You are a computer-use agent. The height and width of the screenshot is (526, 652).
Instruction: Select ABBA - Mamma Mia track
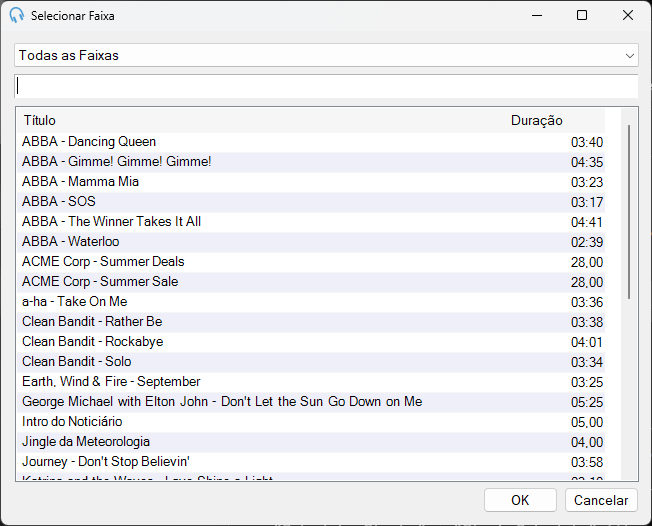click(x=311, y=182)
